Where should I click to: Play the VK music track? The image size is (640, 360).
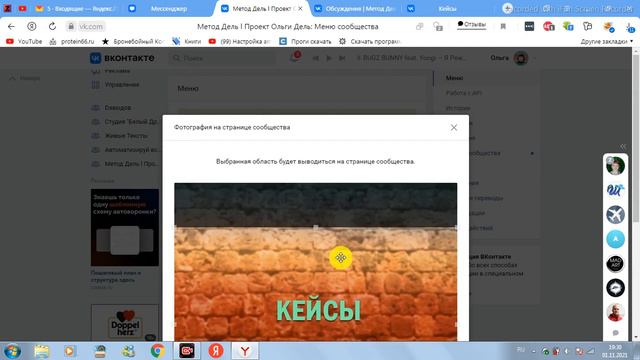[329, 58]
